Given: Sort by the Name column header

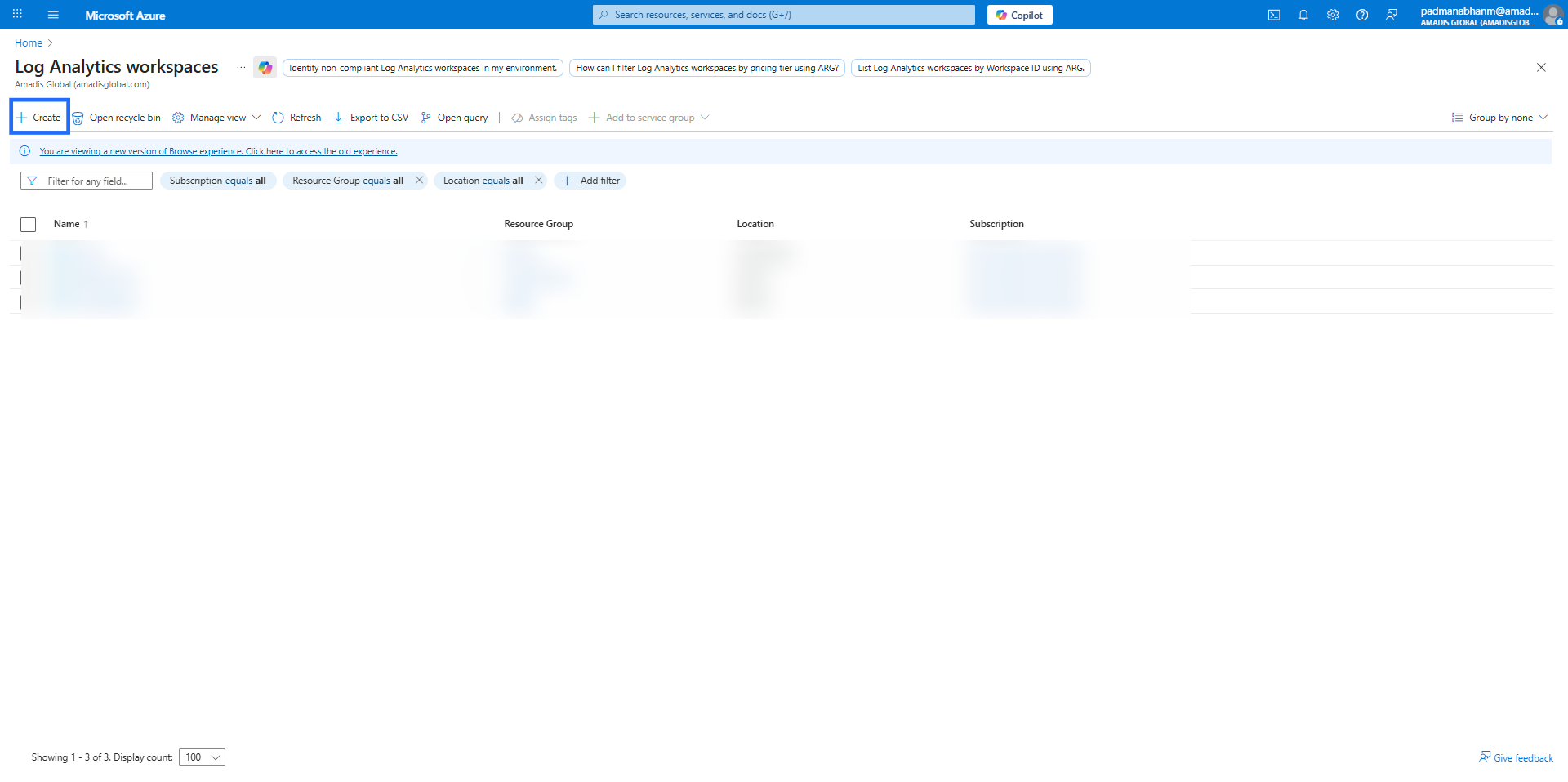Looking at the screenshot, I should point(67,224).
